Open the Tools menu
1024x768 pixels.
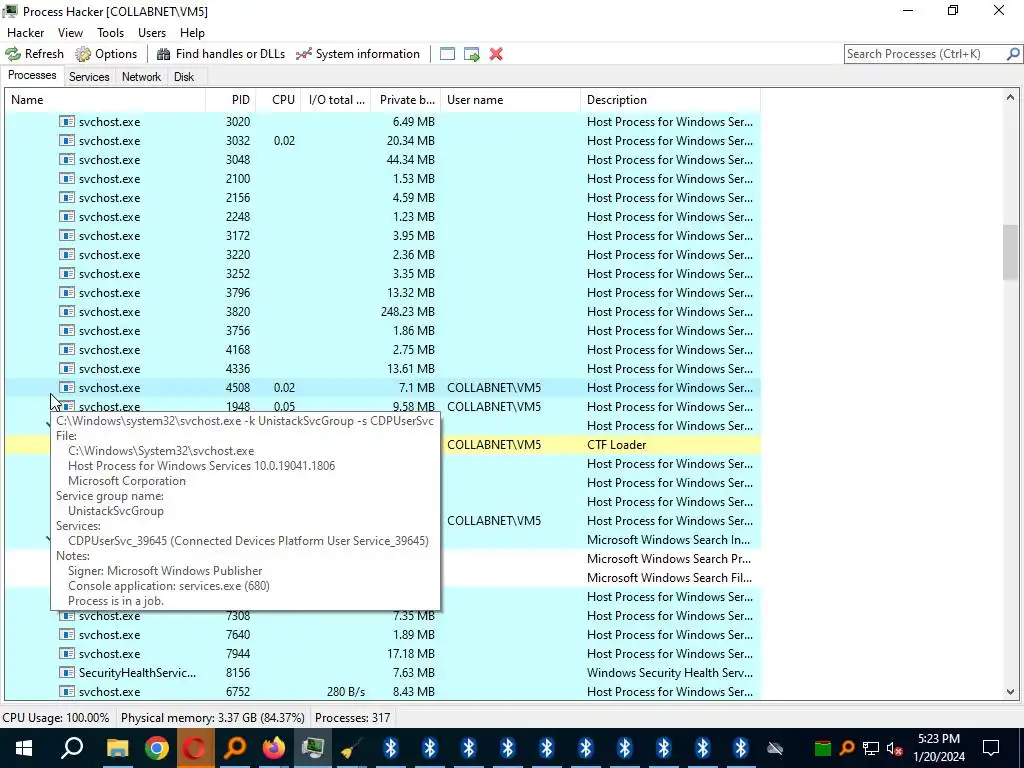(110, 33)
